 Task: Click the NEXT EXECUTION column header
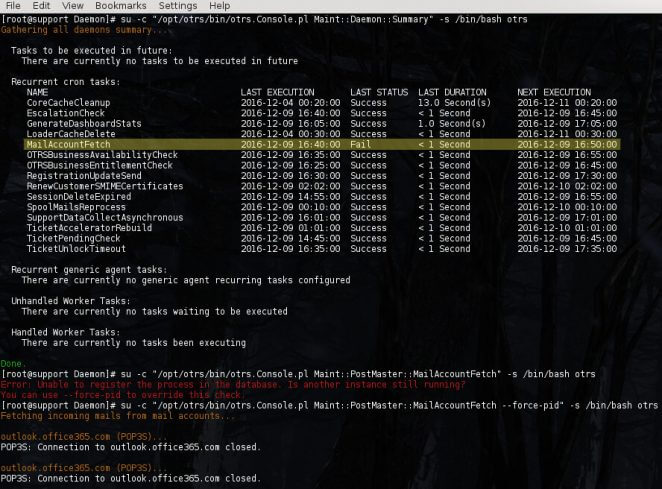[554, 92]
